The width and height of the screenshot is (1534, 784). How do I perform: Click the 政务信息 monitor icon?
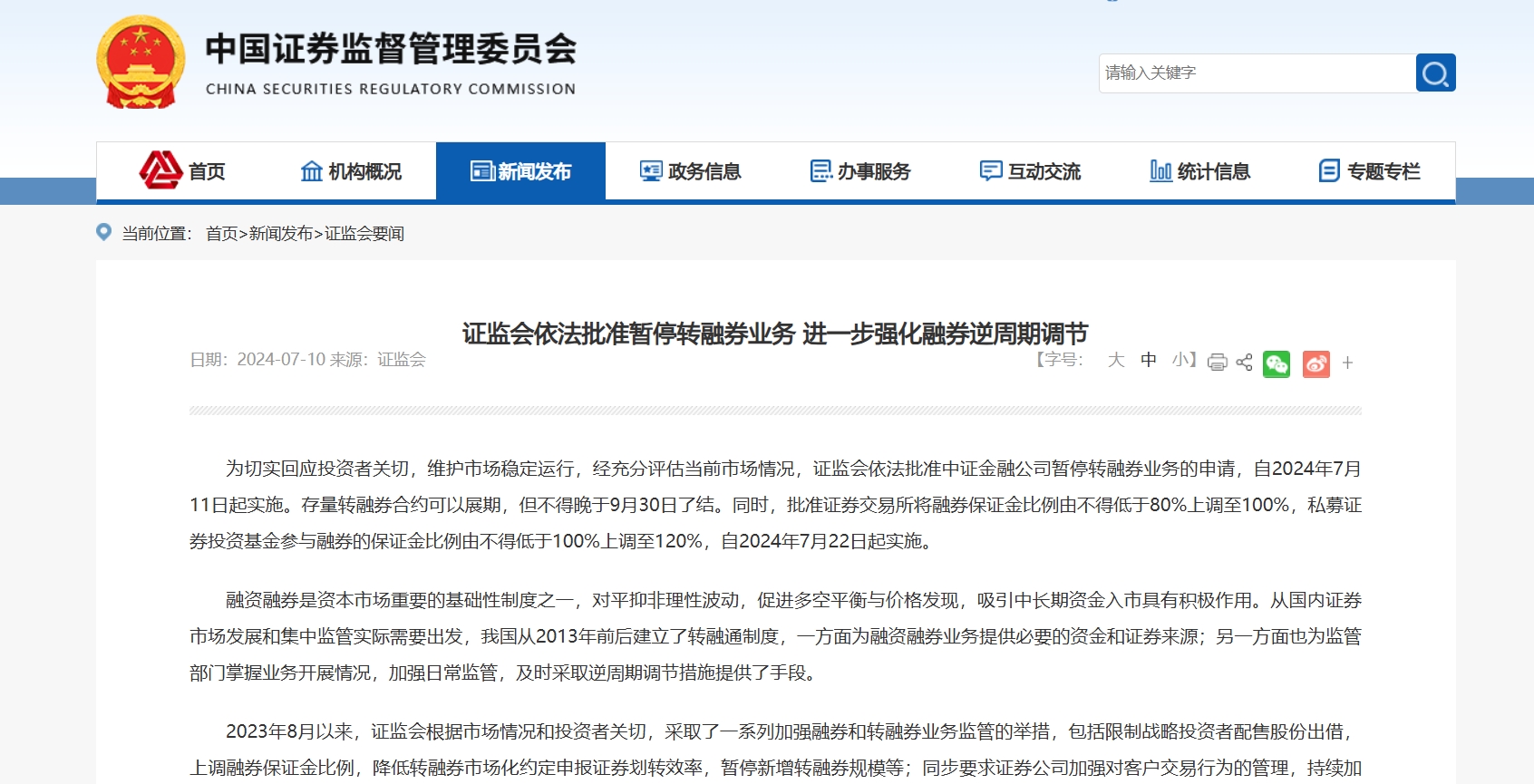(651, 171)
